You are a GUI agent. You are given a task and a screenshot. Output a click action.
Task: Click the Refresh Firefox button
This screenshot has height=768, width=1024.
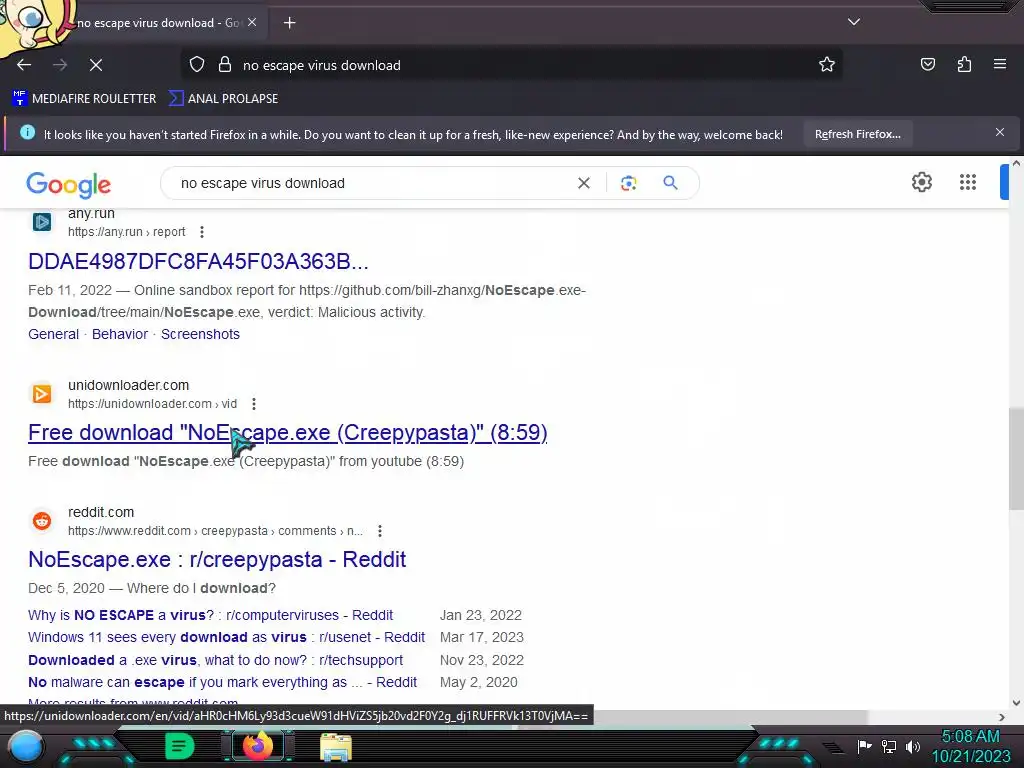coord(857,135)
